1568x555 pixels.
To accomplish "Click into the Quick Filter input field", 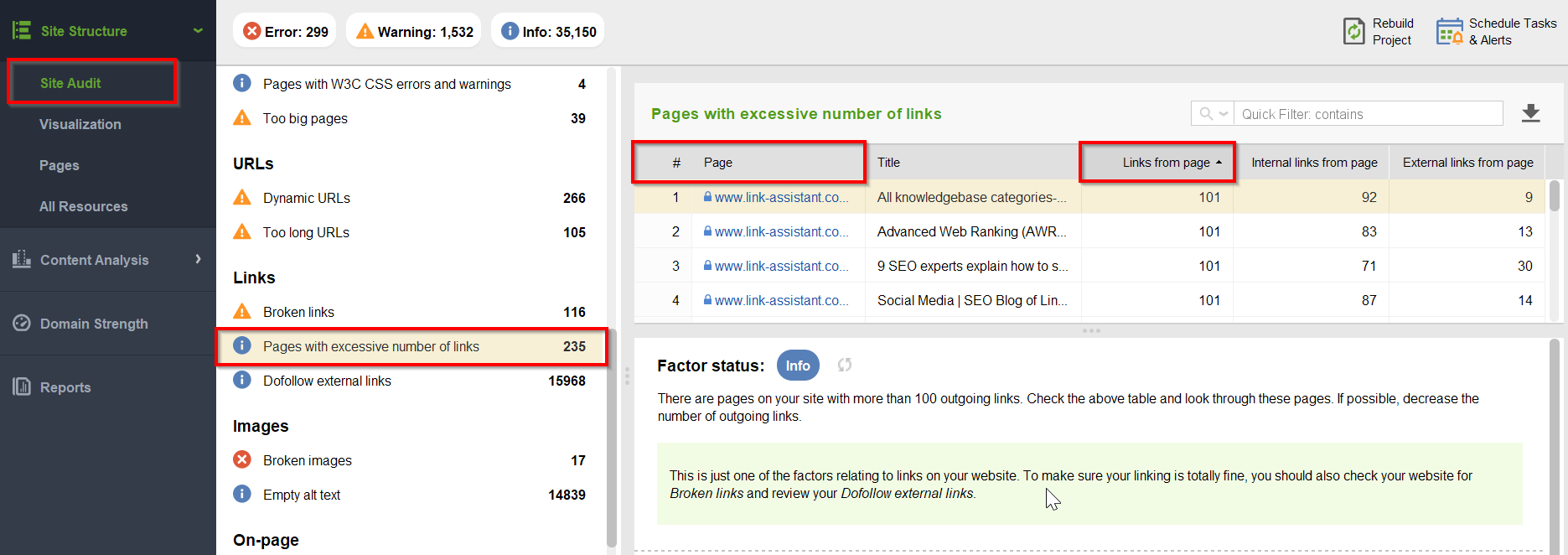I will 1369,113.
